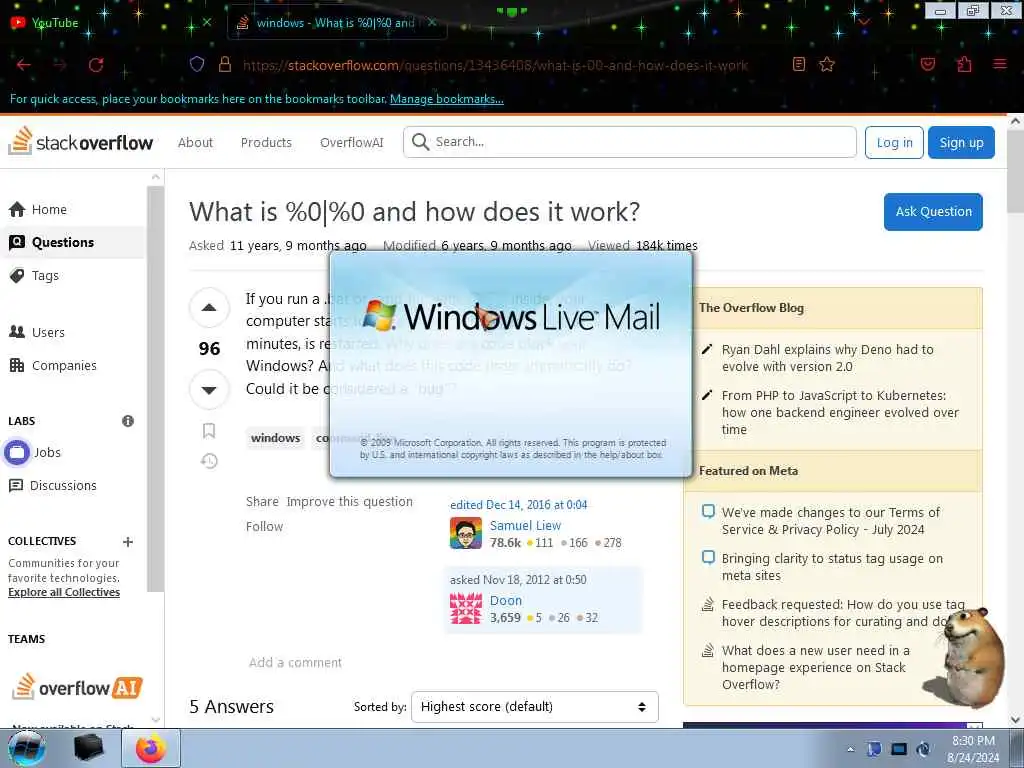
Task: Save the question with bookmark icon
Action: [209, 430]
